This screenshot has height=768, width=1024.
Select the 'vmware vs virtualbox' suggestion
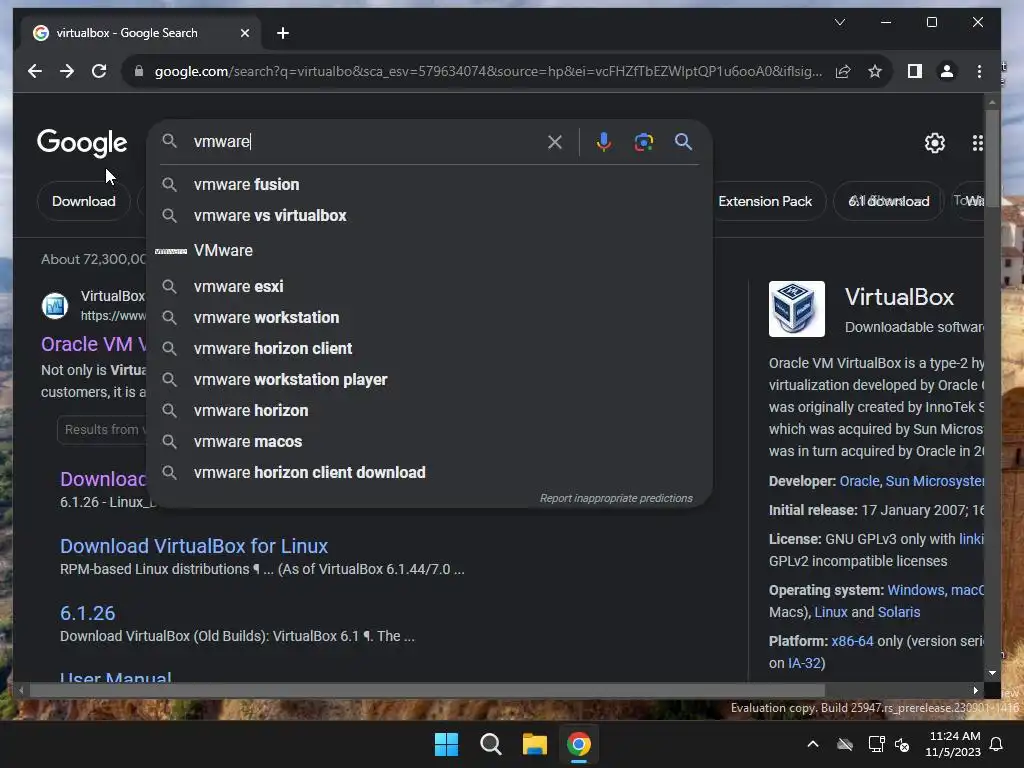pos(430,216)
